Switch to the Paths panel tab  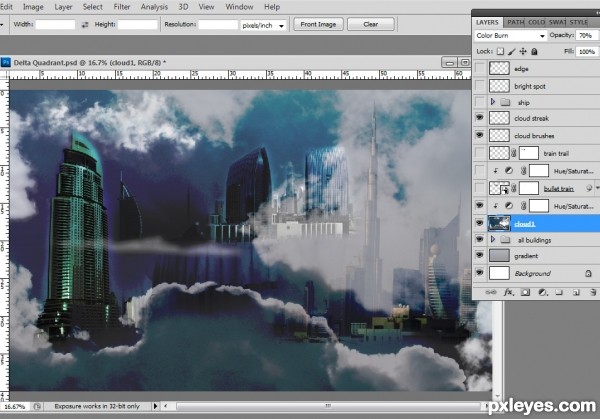click(515, 22)
